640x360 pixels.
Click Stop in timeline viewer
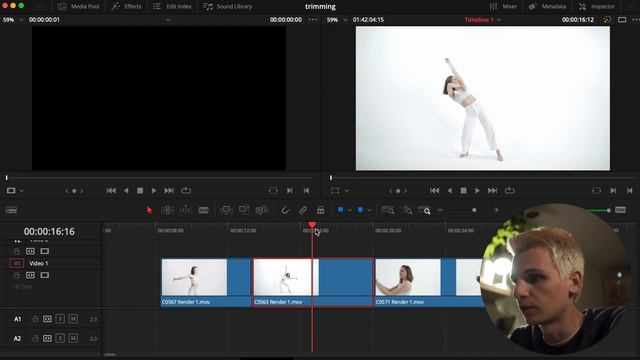tap(463, 191)
